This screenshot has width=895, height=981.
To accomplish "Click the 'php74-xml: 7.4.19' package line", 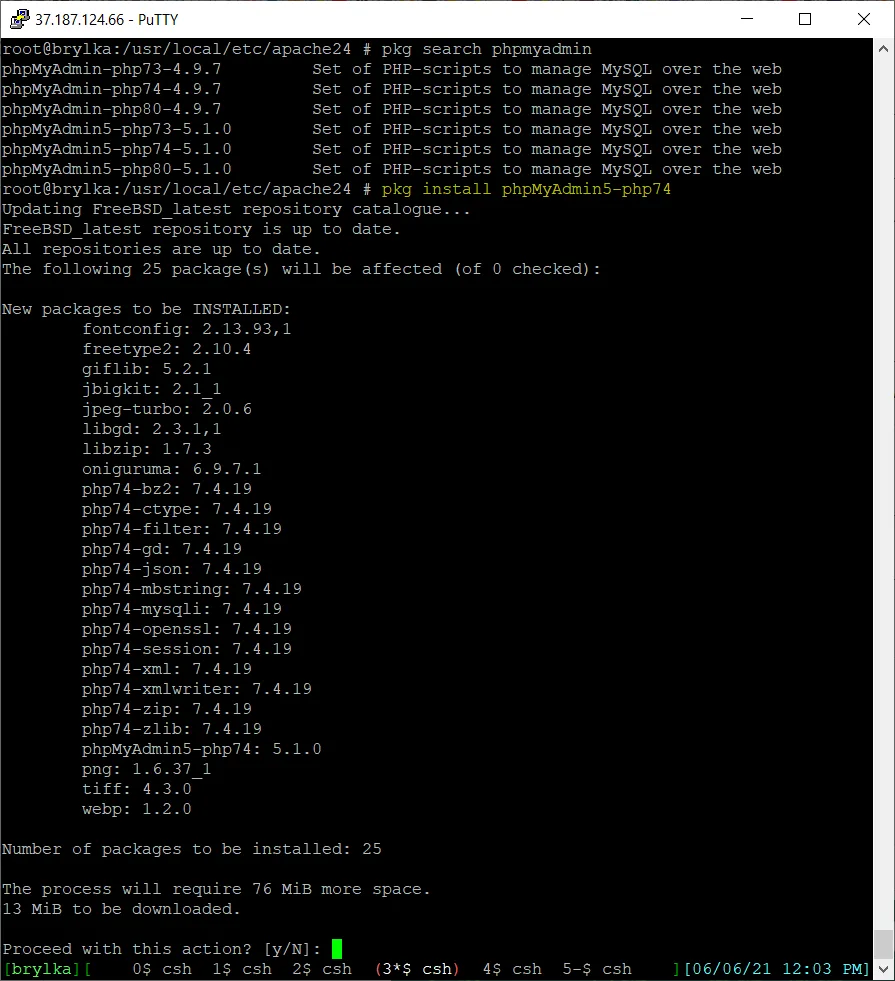I will (166, 669).
